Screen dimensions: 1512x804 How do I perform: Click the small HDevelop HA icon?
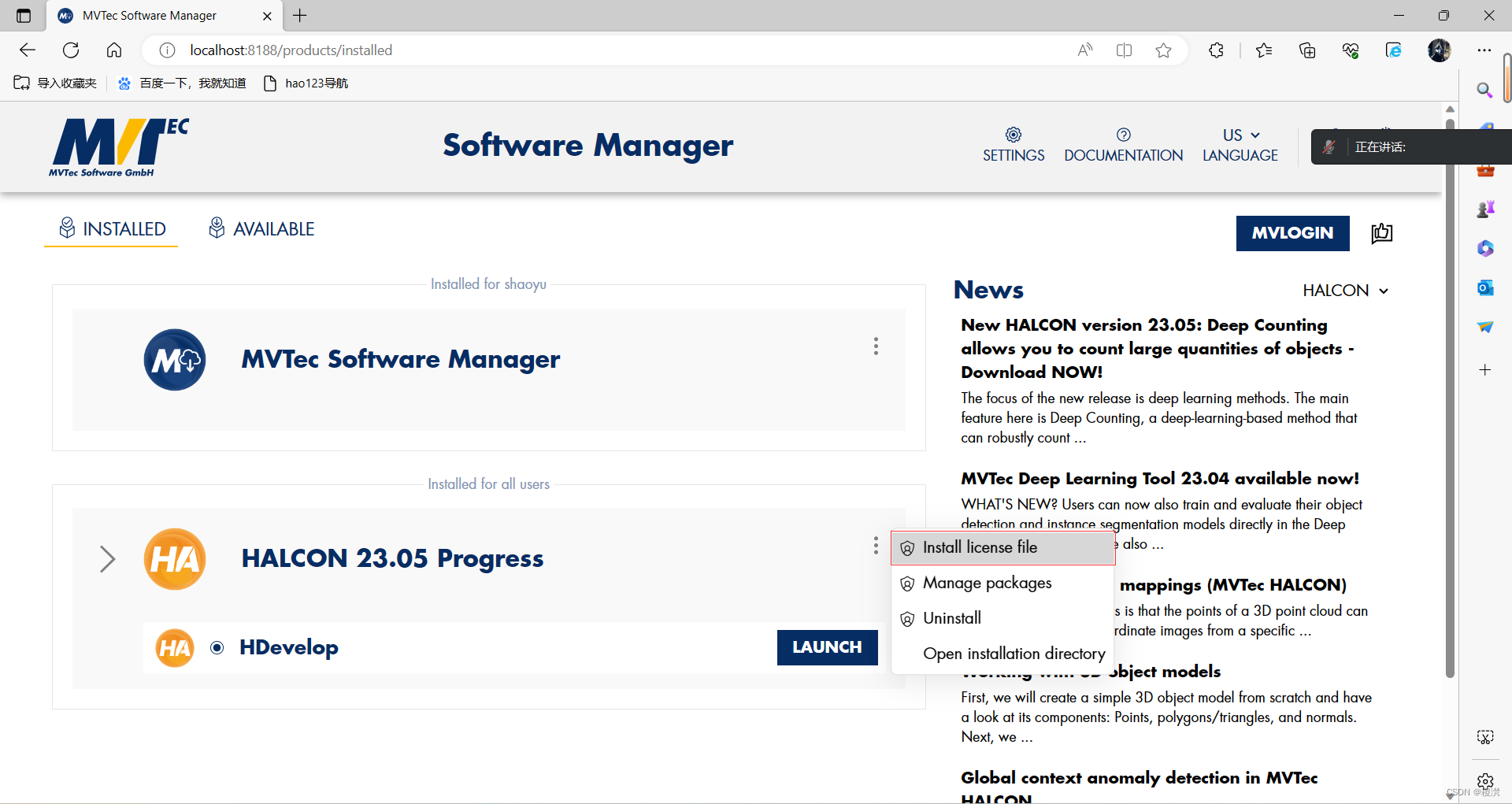(x=175, y=648)
